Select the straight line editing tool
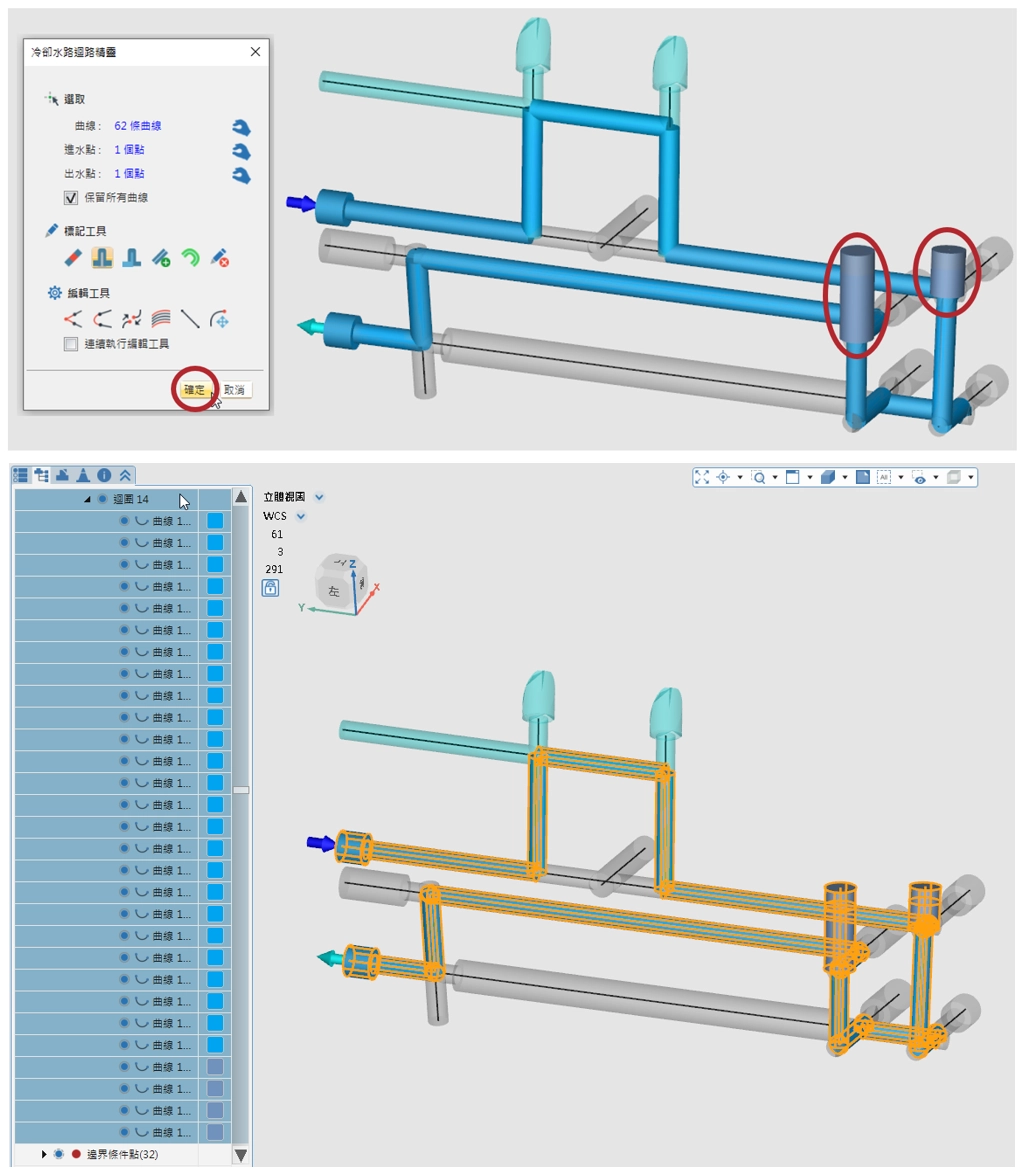Viewport: 1022px width, 1174px height. tap(190, 320)
